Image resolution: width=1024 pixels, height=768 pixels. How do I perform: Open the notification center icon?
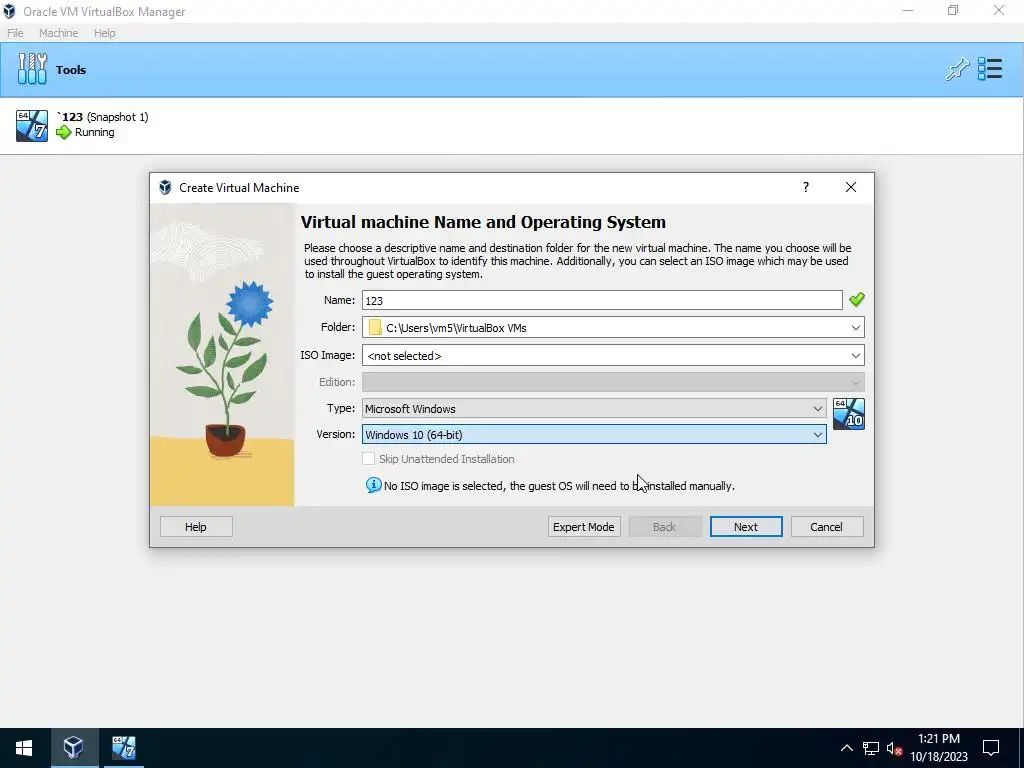point(991,748)
